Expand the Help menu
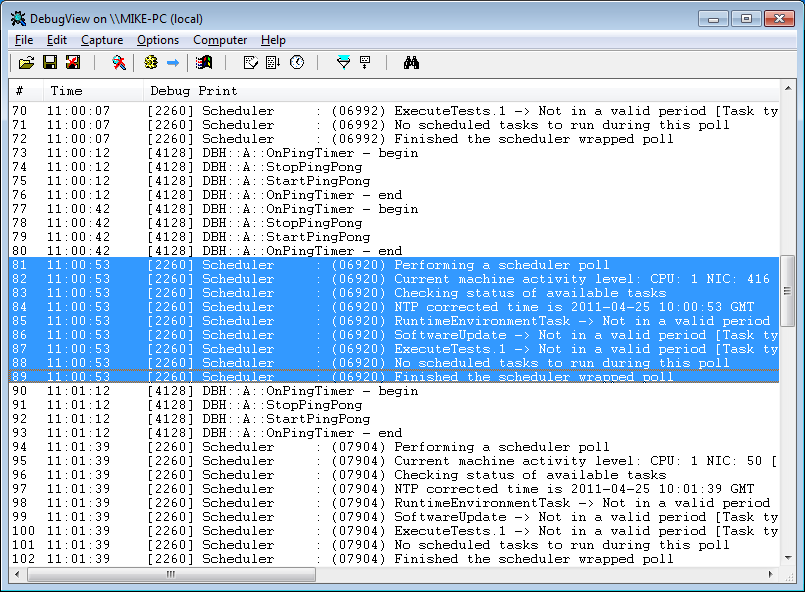805x592 pixels. pos(273,40)
